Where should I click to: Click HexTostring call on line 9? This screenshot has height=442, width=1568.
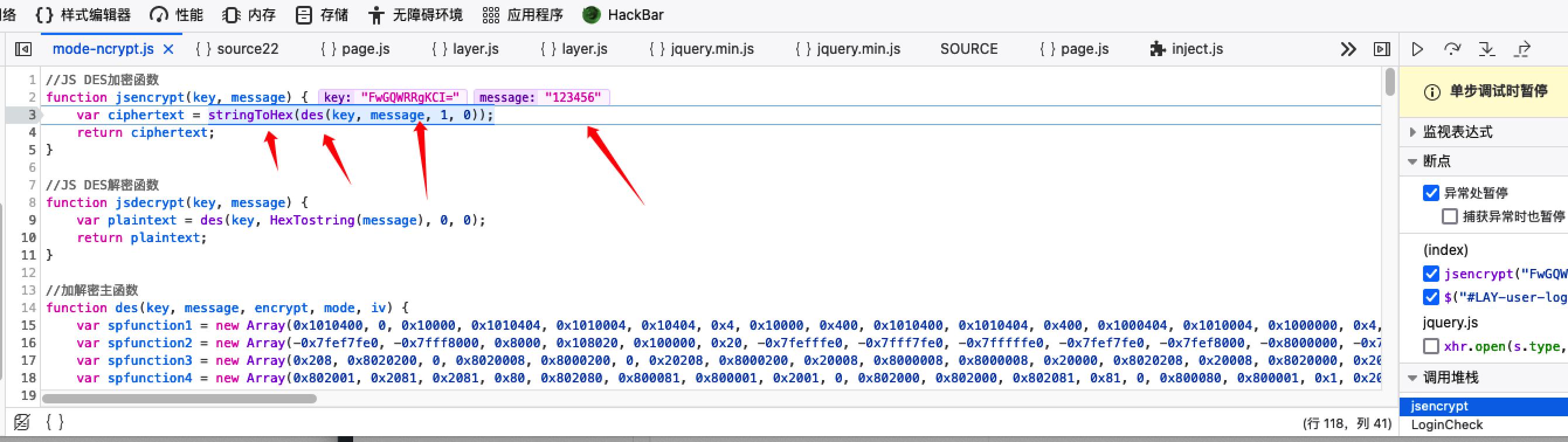pos(312,220)
